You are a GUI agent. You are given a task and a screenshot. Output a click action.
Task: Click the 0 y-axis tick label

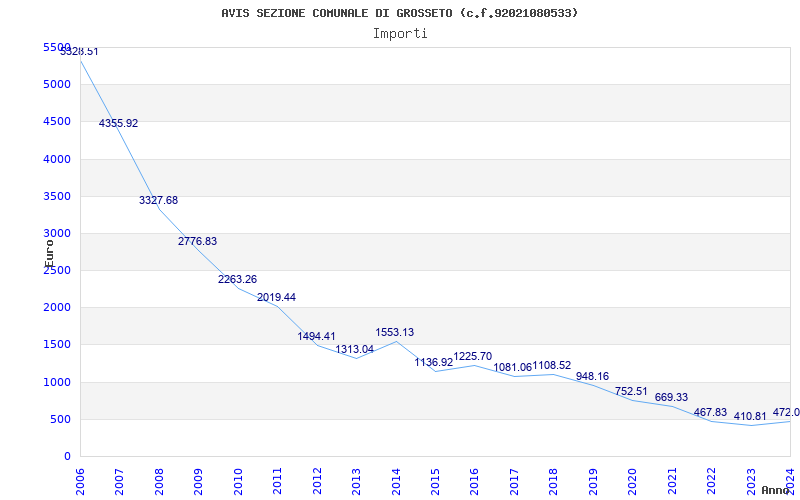(x=67, y=456)
